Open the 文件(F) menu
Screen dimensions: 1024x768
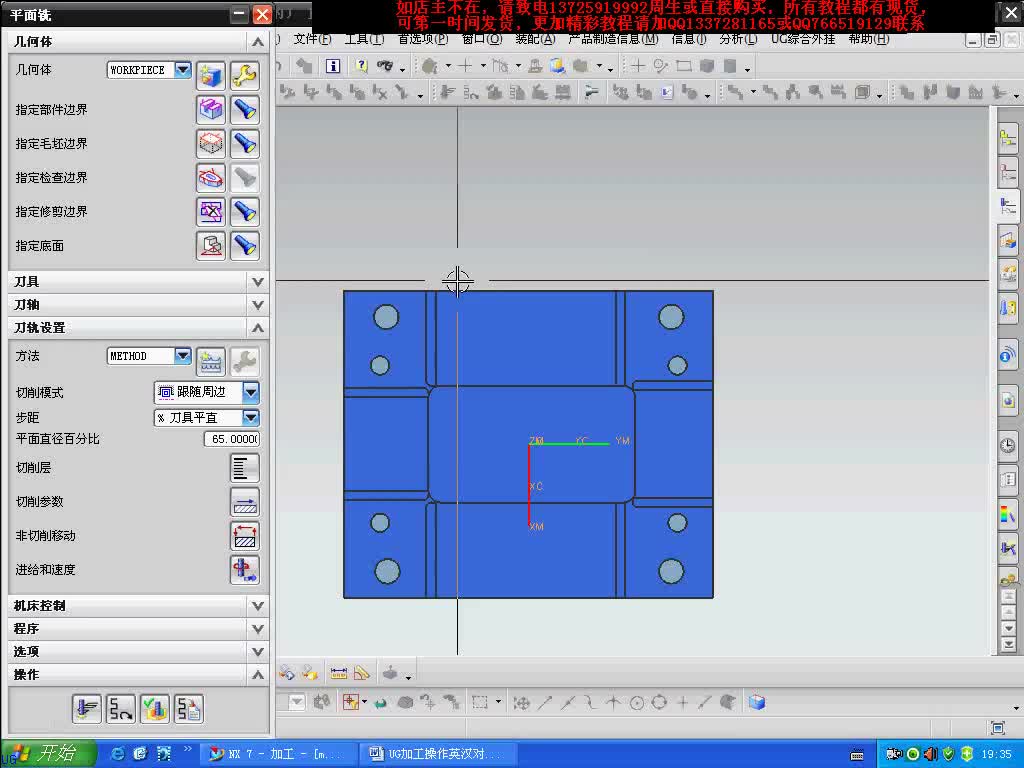[x=312, y=39]
